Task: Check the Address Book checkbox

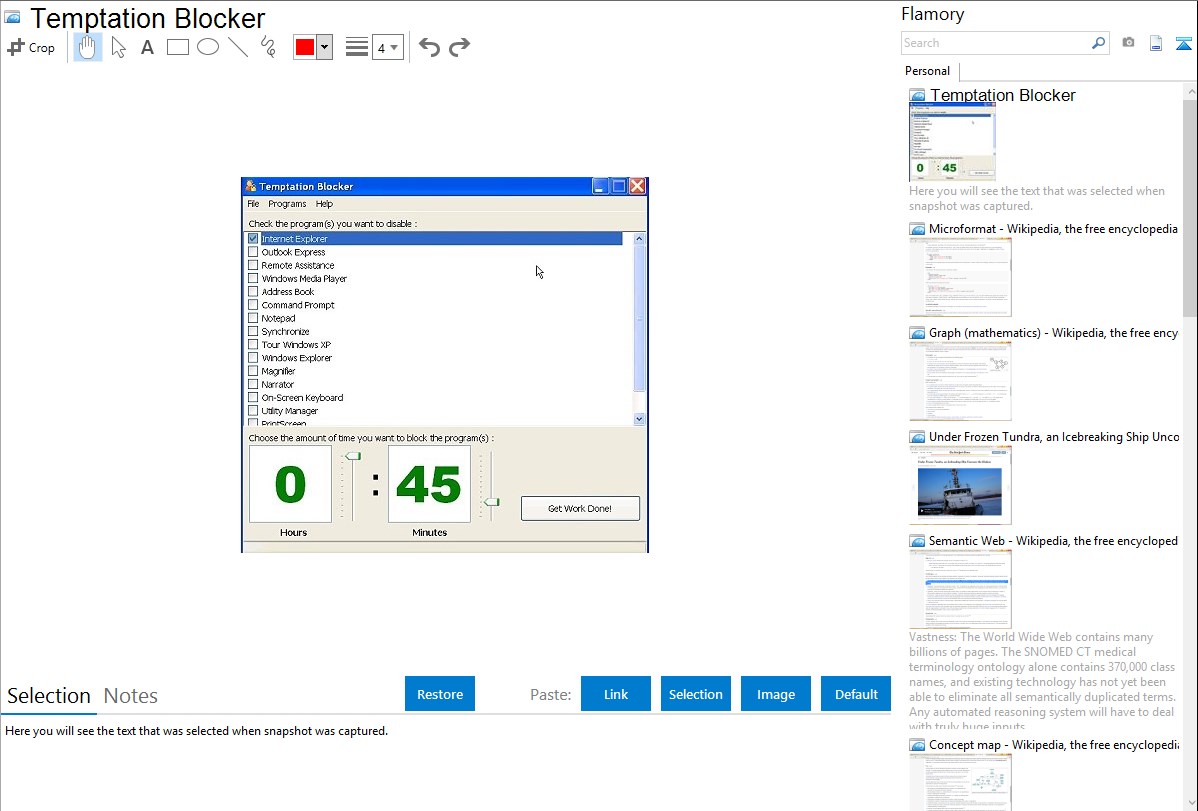Action: [x=253, y=291]
